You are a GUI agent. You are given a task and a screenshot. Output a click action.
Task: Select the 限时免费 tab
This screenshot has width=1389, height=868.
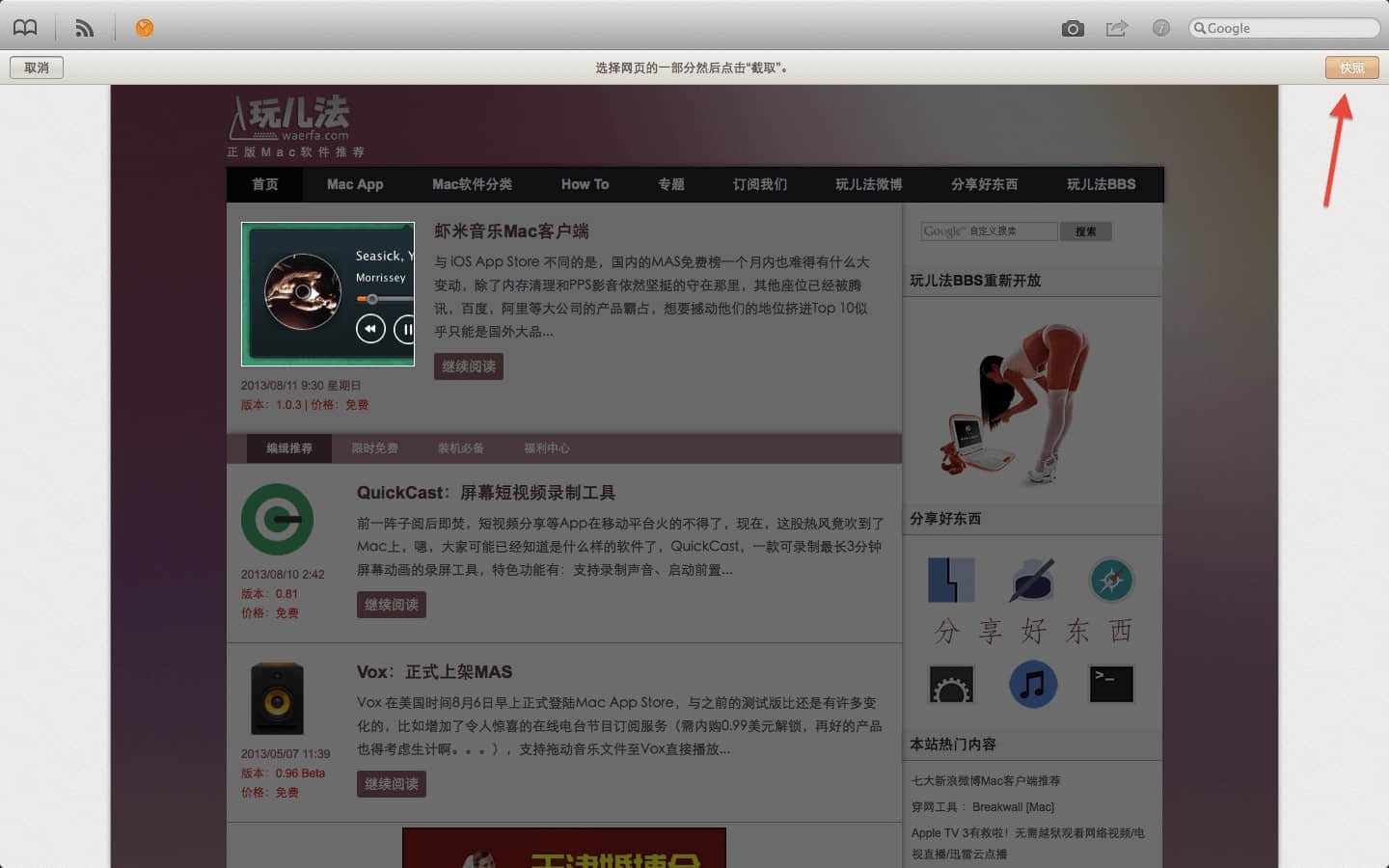[374, 448]
